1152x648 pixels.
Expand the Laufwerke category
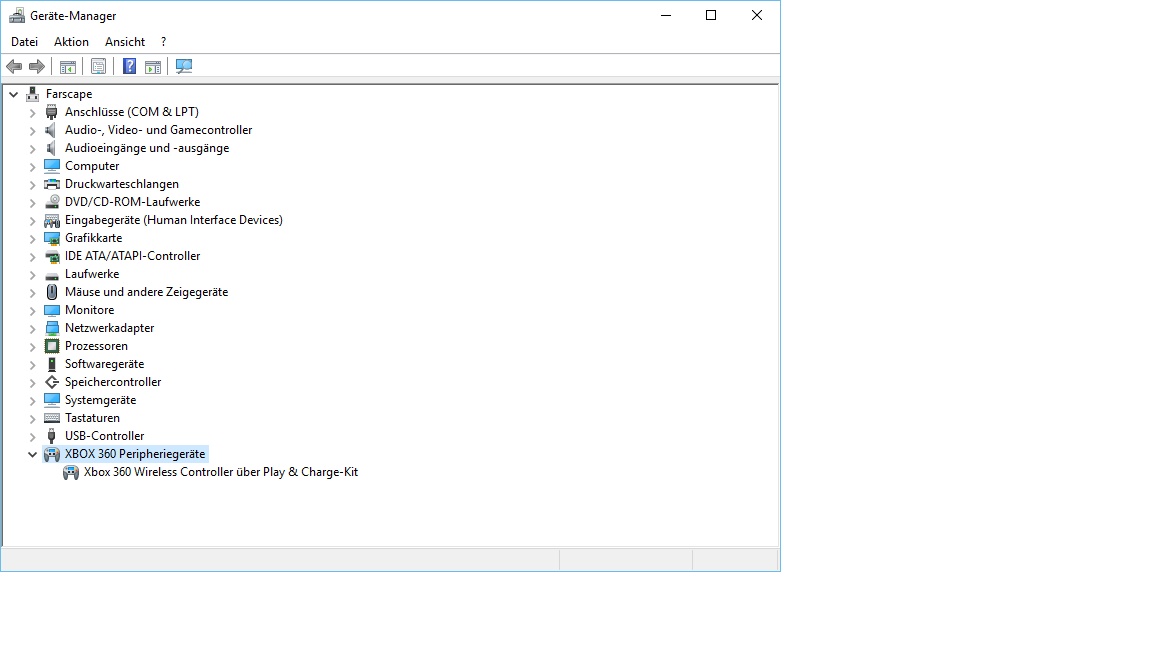point(32,274)
